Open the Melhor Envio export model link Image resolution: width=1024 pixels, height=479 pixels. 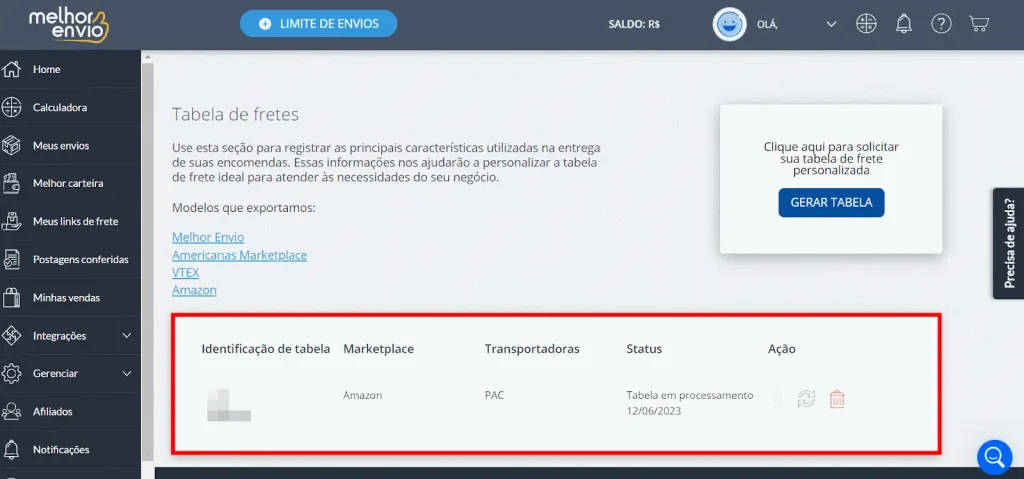coord(208,237)
